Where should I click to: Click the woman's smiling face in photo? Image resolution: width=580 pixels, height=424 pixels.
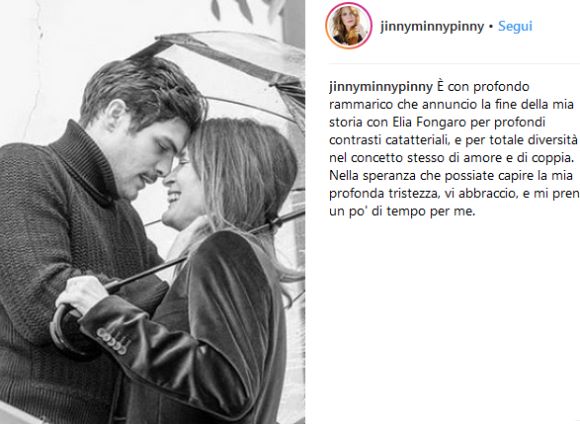178,192
